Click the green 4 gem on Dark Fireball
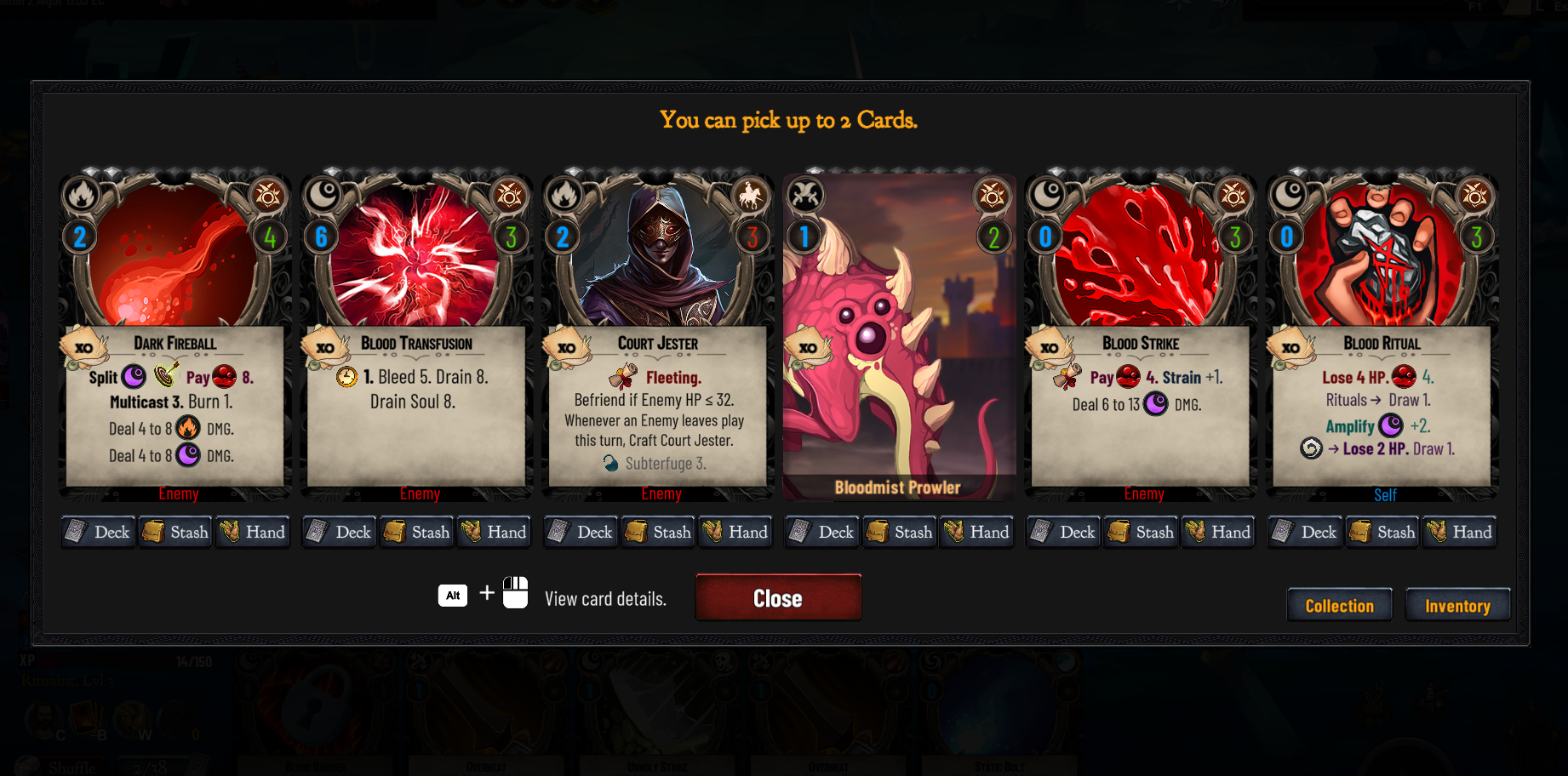The height and width of the screenshot is (776, 1568). [x=270, y=237]
